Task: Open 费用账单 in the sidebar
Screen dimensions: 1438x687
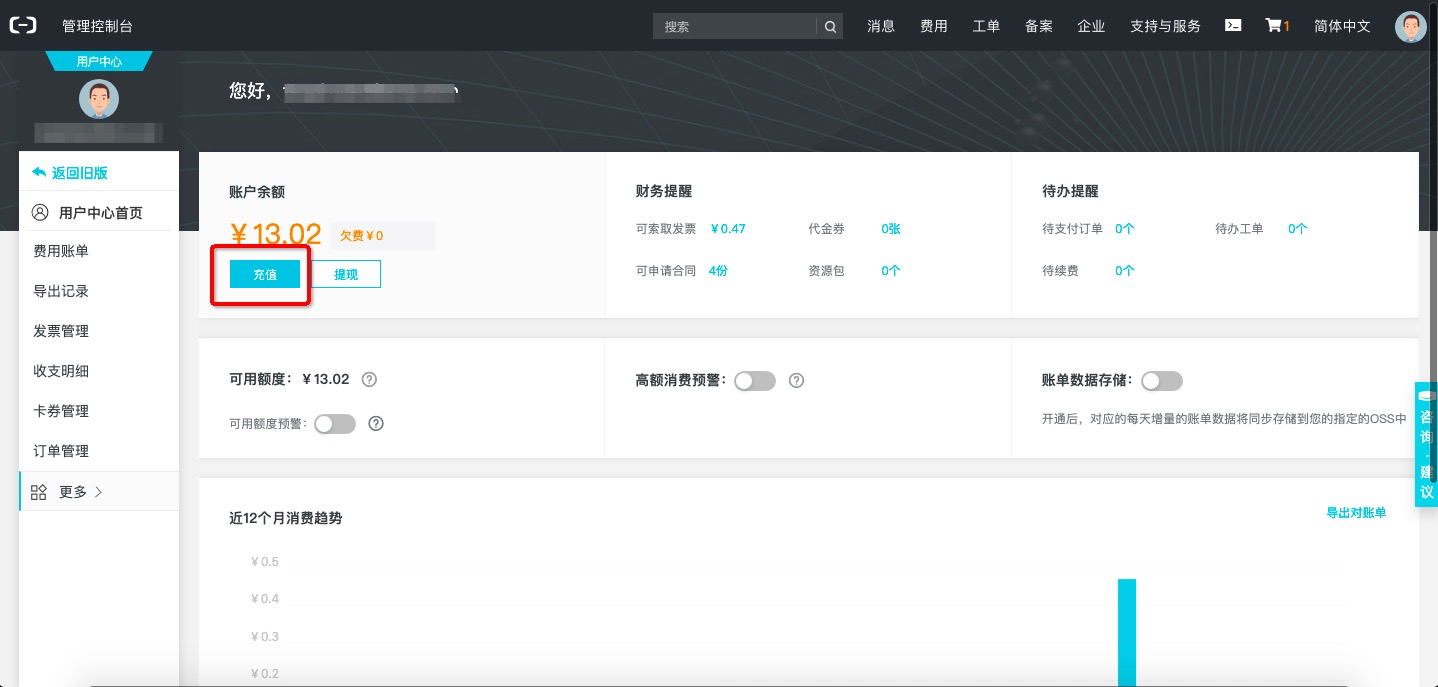Action: pos(61,251)
